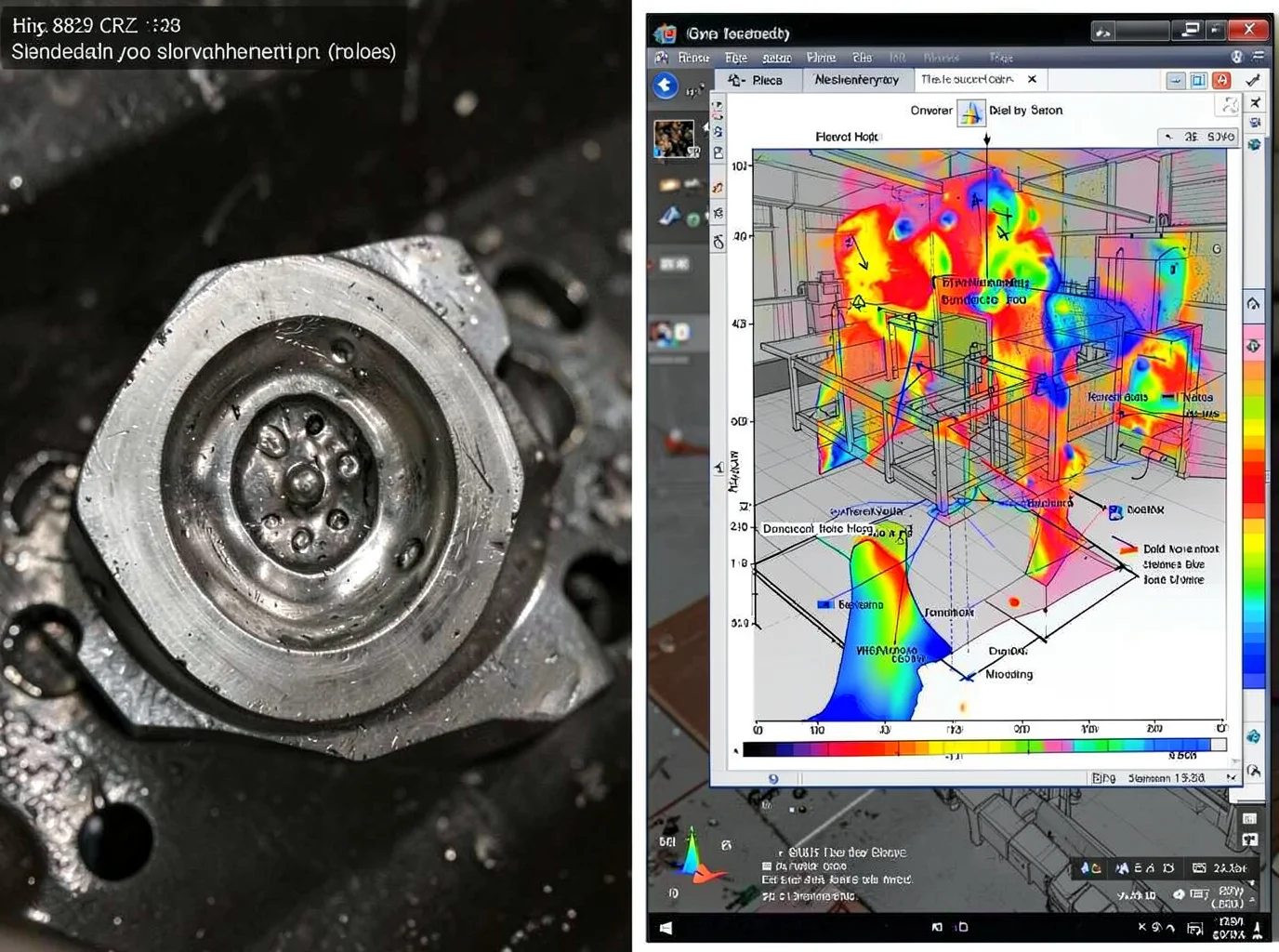Select the thumbnail preview in left sidebar

click(674, 139)
